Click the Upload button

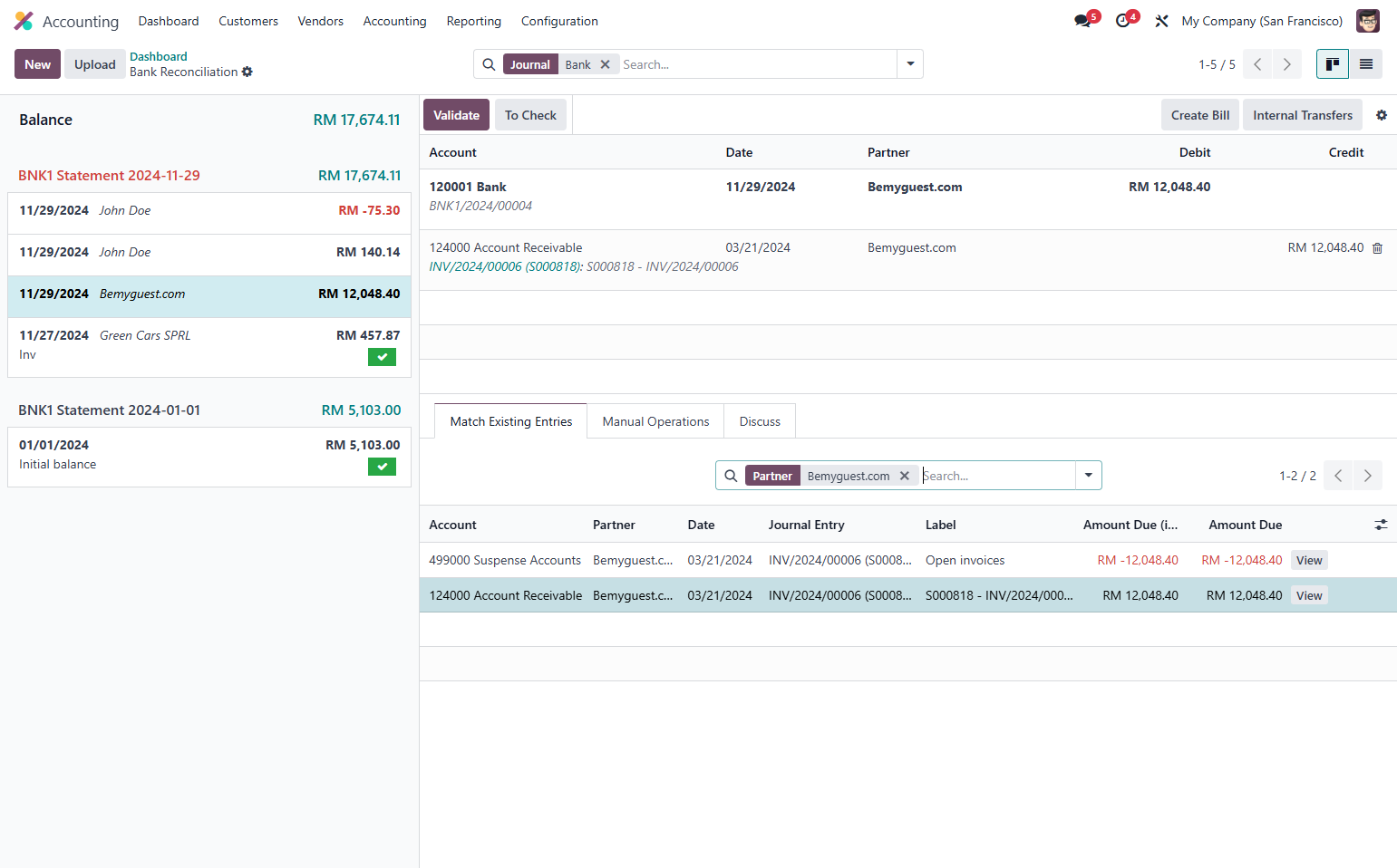95,64
